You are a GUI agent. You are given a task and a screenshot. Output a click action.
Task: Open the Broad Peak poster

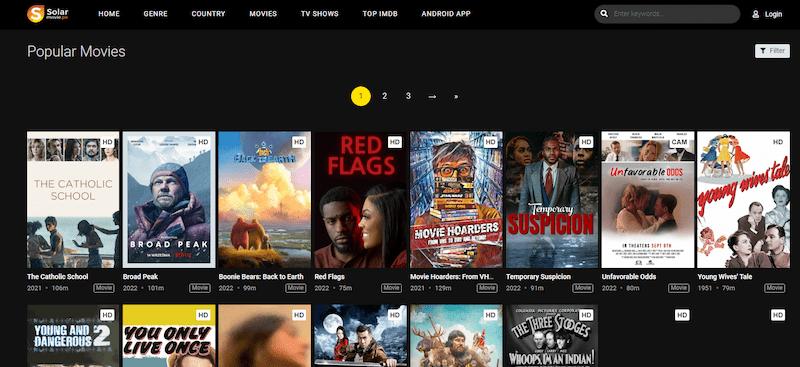pos(169,200)
